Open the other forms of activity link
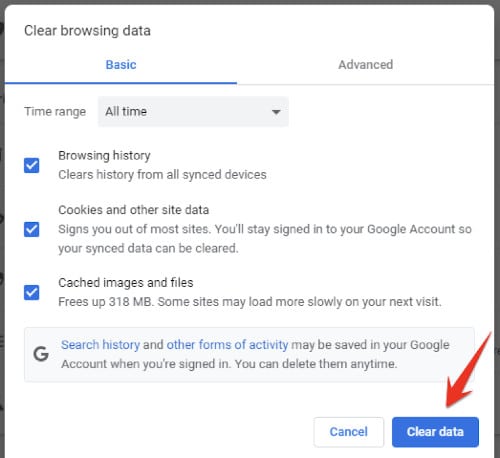The image size is (500, 458). pos(227,345)
